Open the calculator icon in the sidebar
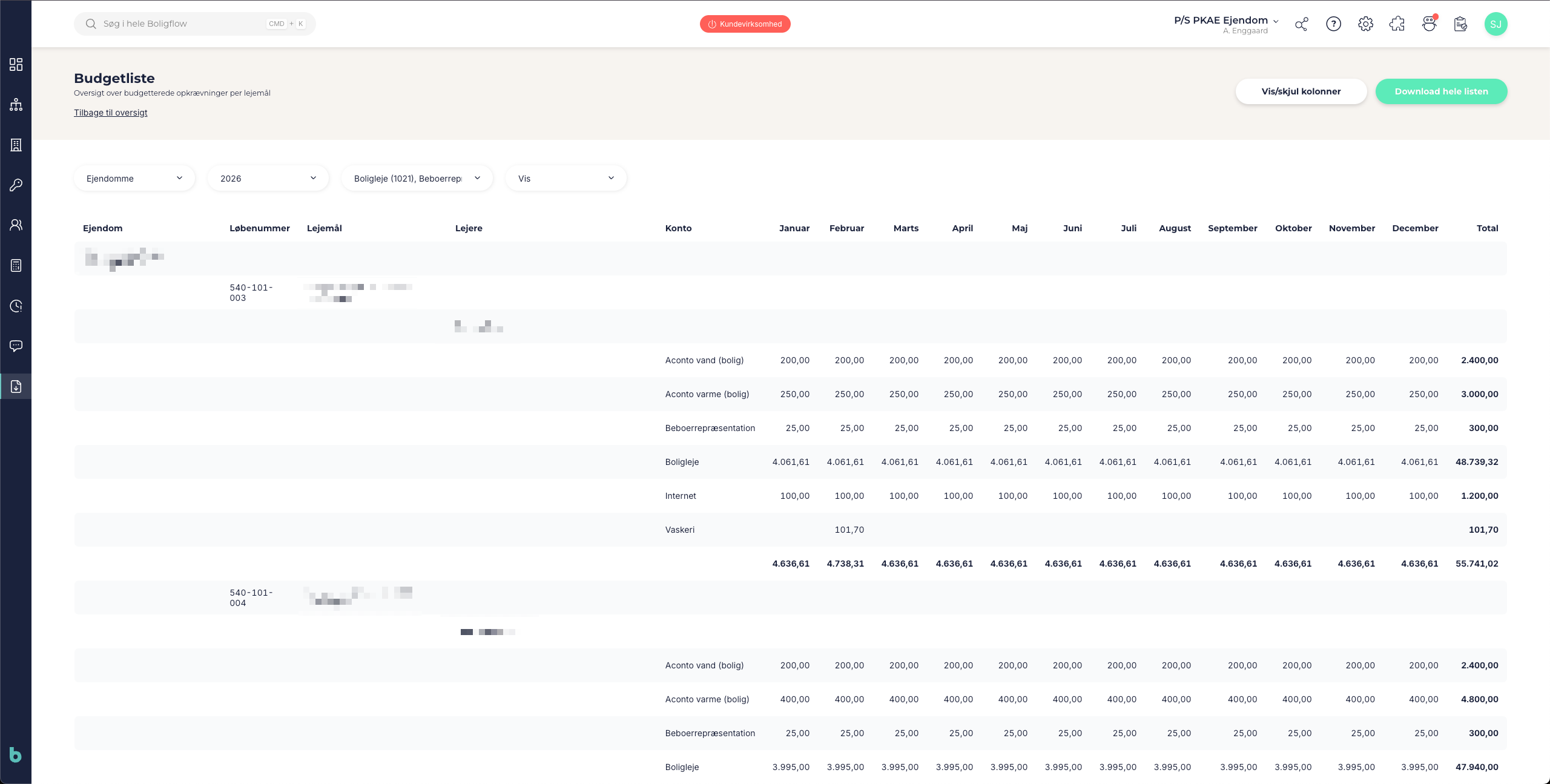The width and height of the screenshot is (1550, 784). coord(16,266)
